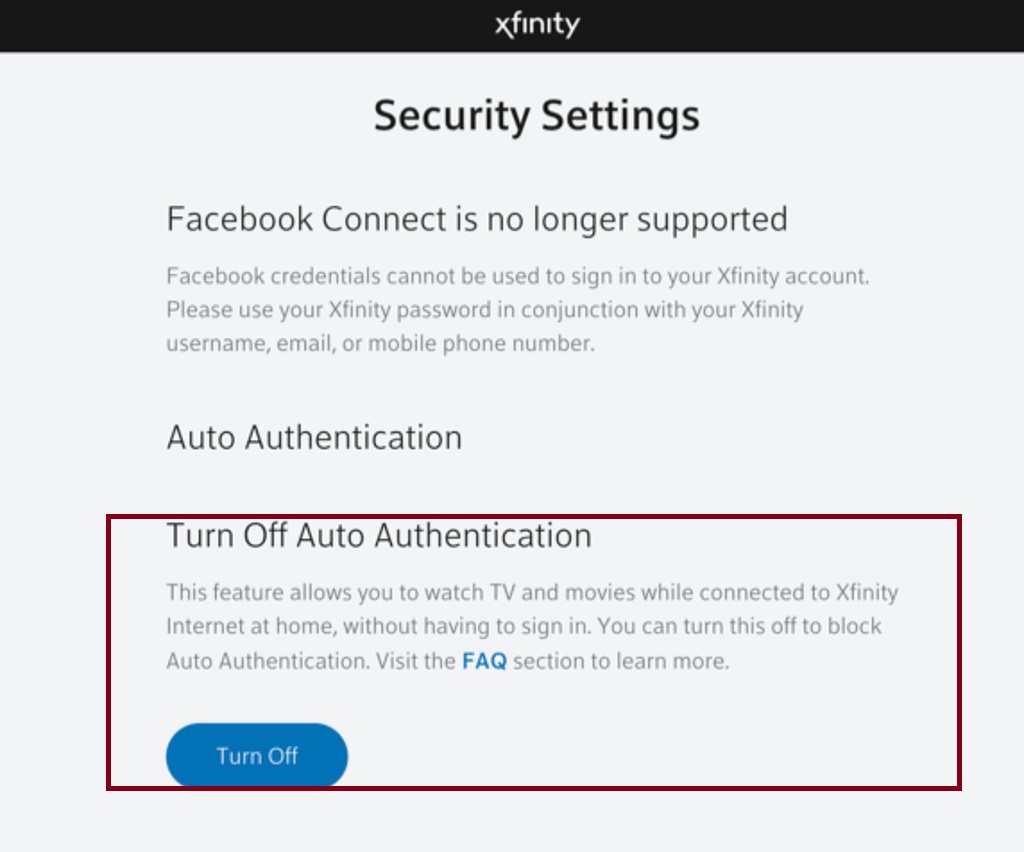Image resolution: width=1024 pixels, height=852 pixels.
Task: Select the Auto Authentication section header
Action: (313, 437)
